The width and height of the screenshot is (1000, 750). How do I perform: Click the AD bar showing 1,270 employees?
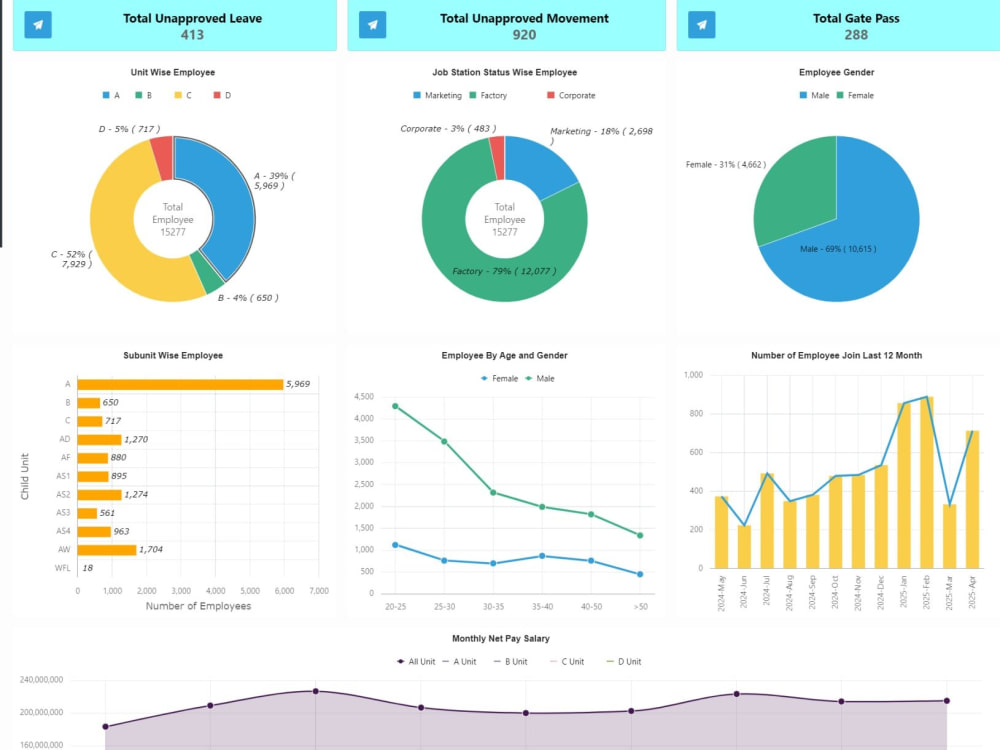99,439
